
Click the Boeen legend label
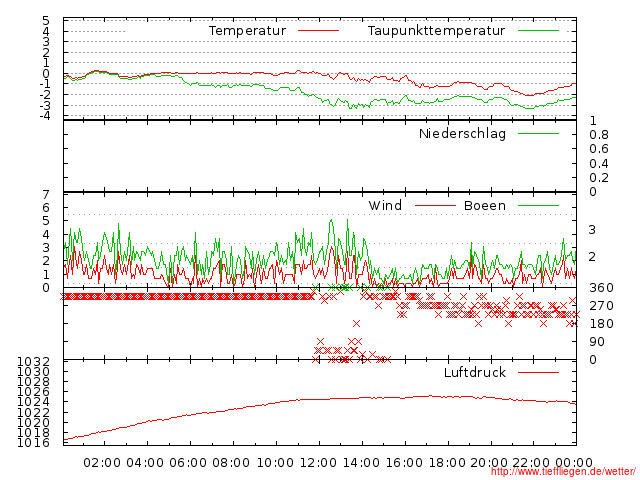click(484, 205)
